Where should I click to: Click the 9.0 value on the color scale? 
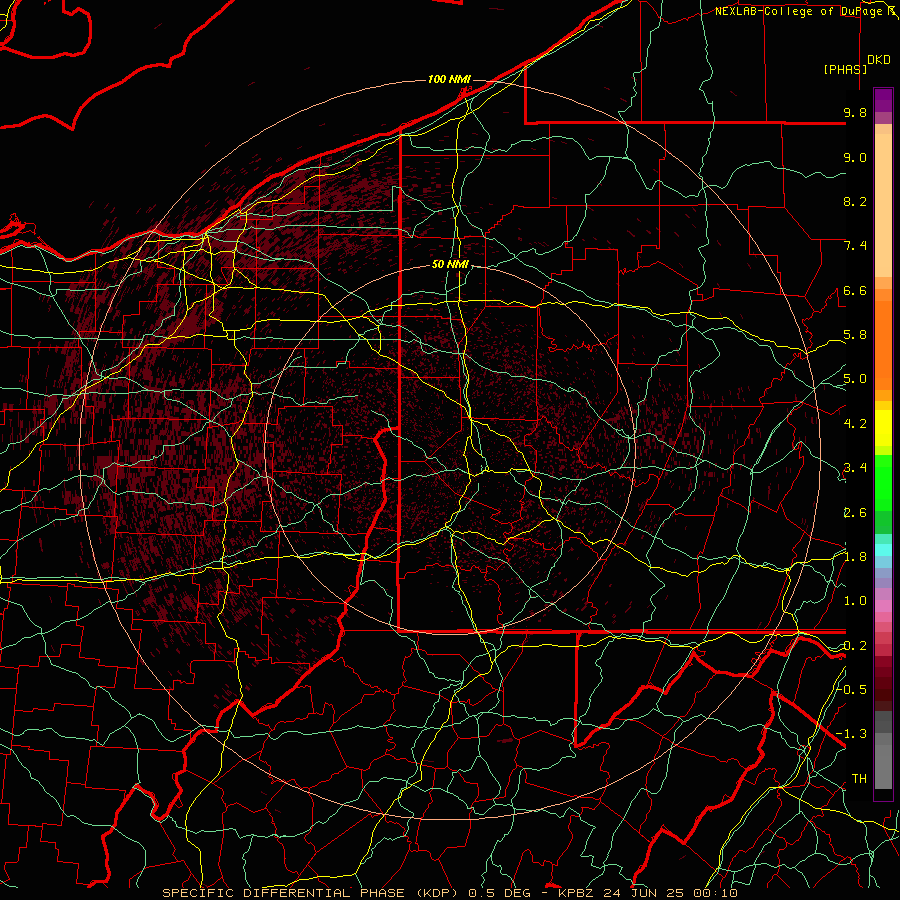tap(855, 157)
